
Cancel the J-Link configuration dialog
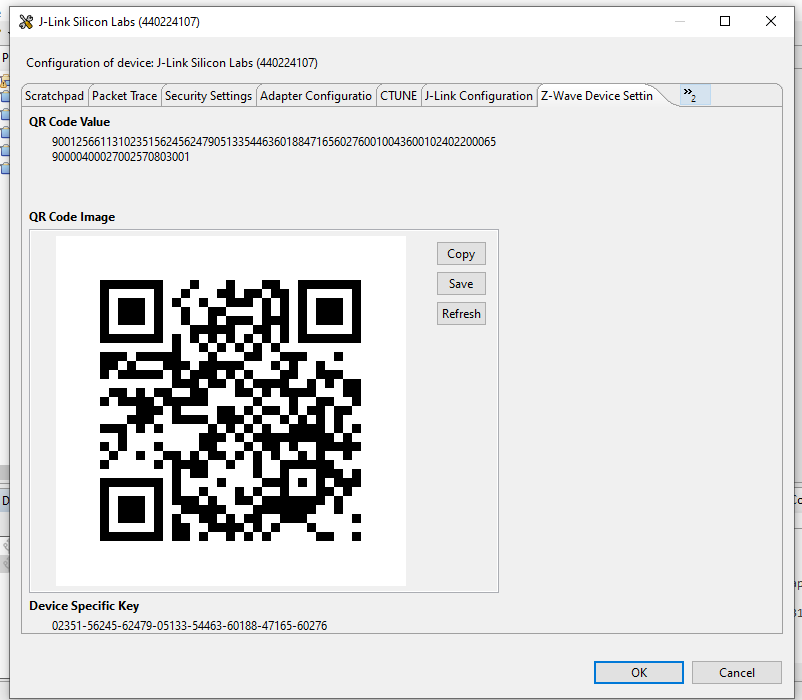[736, 672]
